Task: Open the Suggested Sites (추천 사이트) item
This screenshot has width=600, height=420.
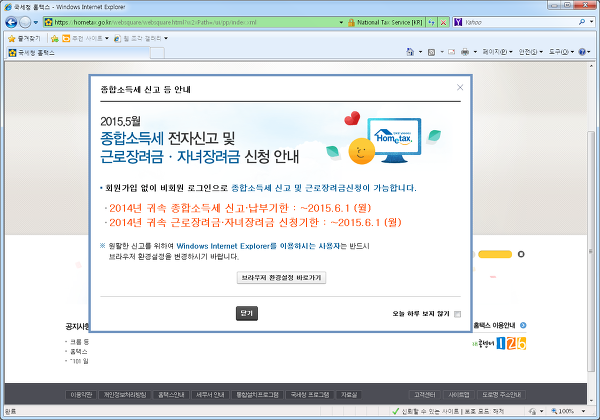Action: pos(85,38)
